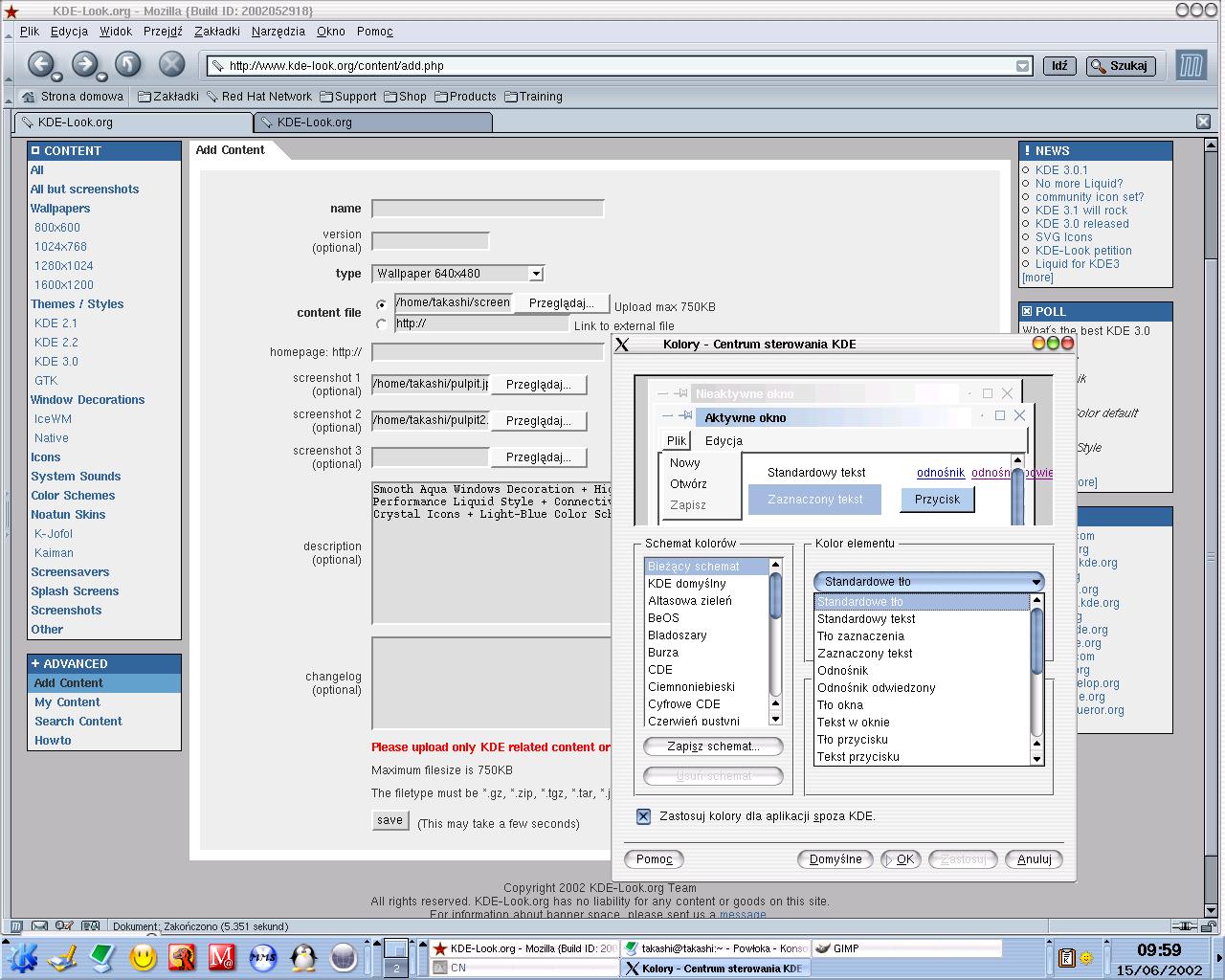Switch to desktop 2 in the pager
1225x980 pixels.
coord(396,968)
